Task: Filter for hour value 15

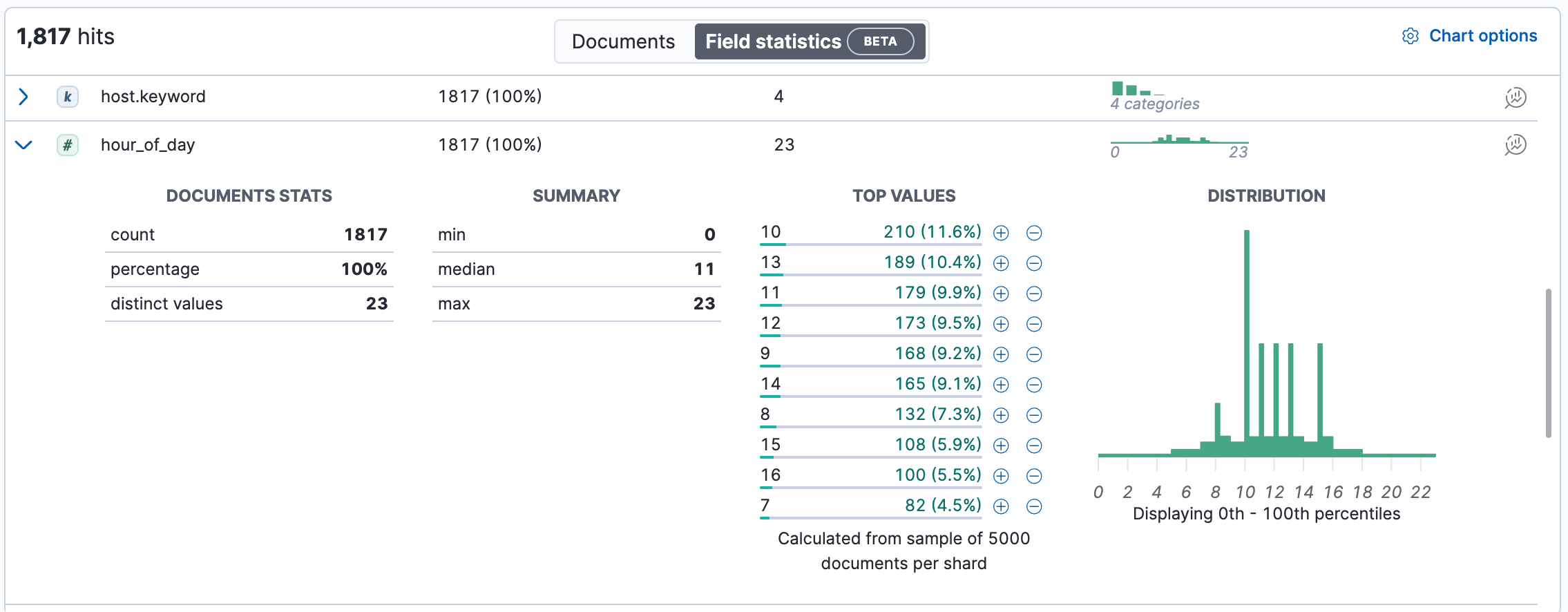Action: click(x=1001, y=446)
